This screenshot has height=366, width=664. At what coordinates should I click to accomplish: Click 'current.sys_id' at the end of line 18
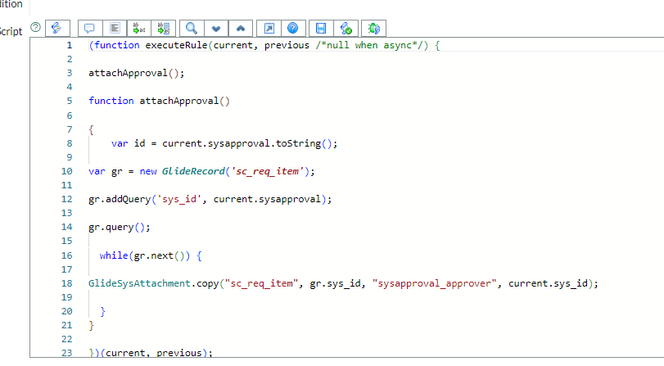point(548,283)
